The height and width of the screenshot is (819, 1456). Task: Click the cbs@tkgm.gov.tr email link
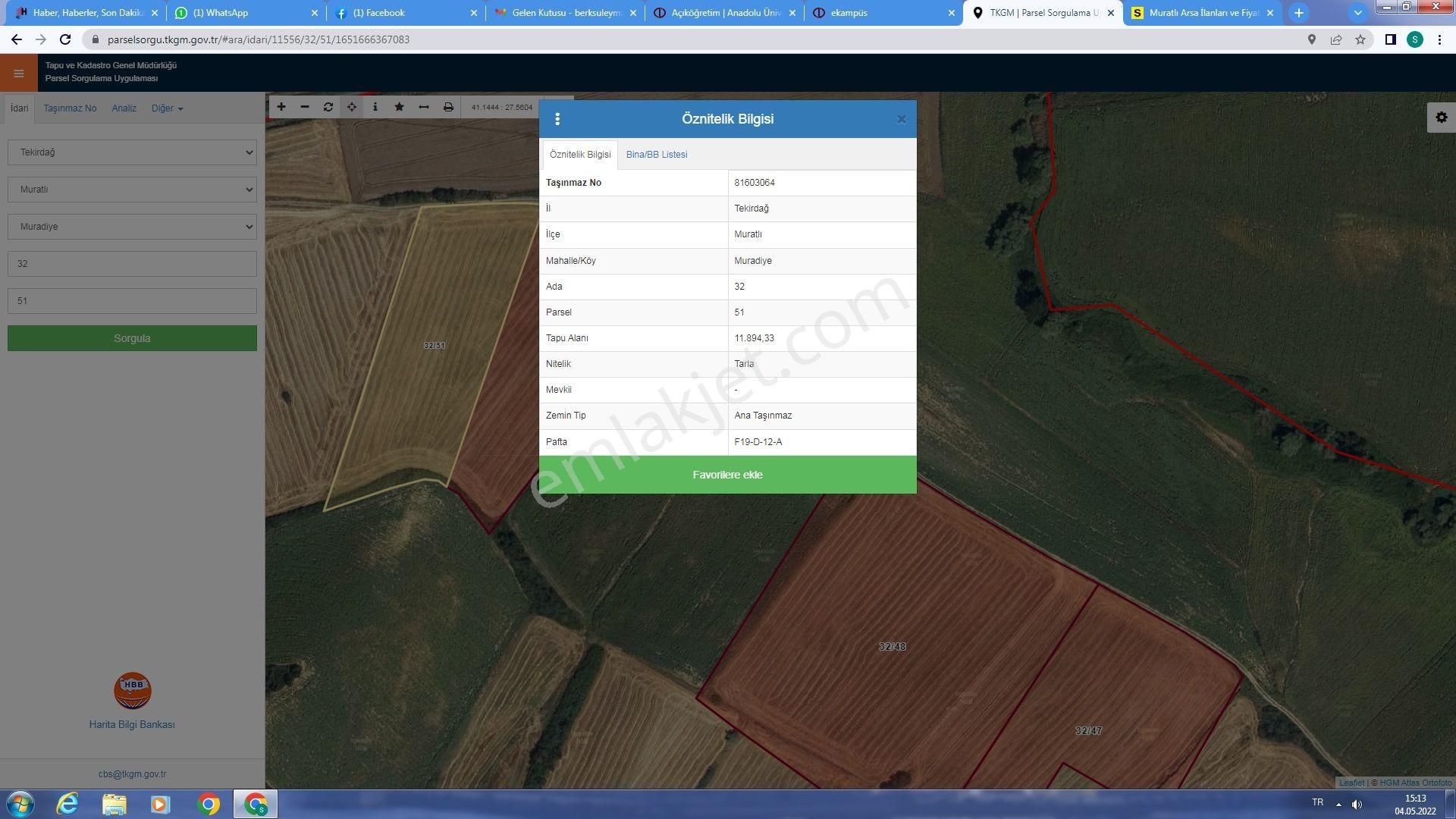coord(132,774)
